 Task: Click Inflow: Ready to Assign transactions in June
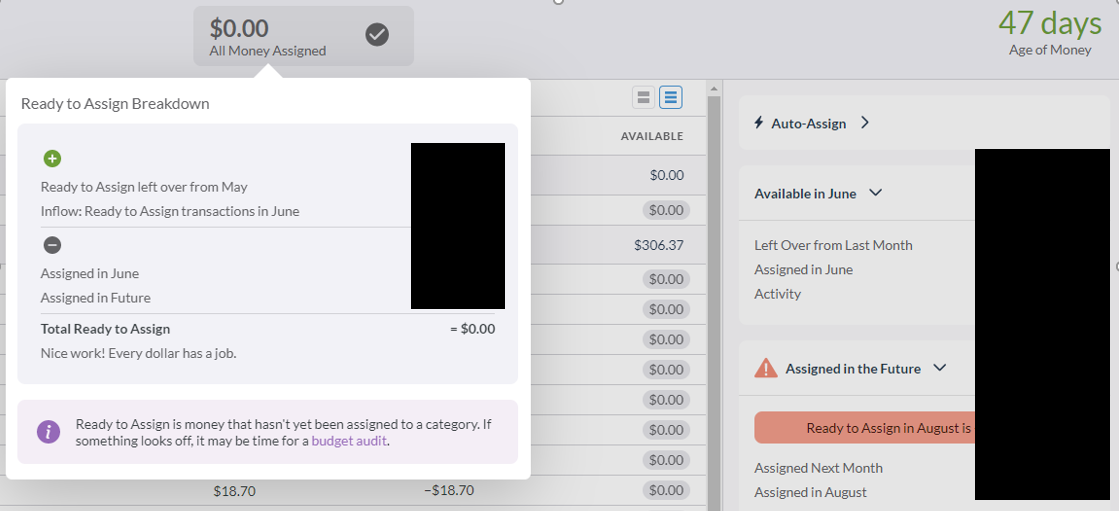click(x=170, y=211)
